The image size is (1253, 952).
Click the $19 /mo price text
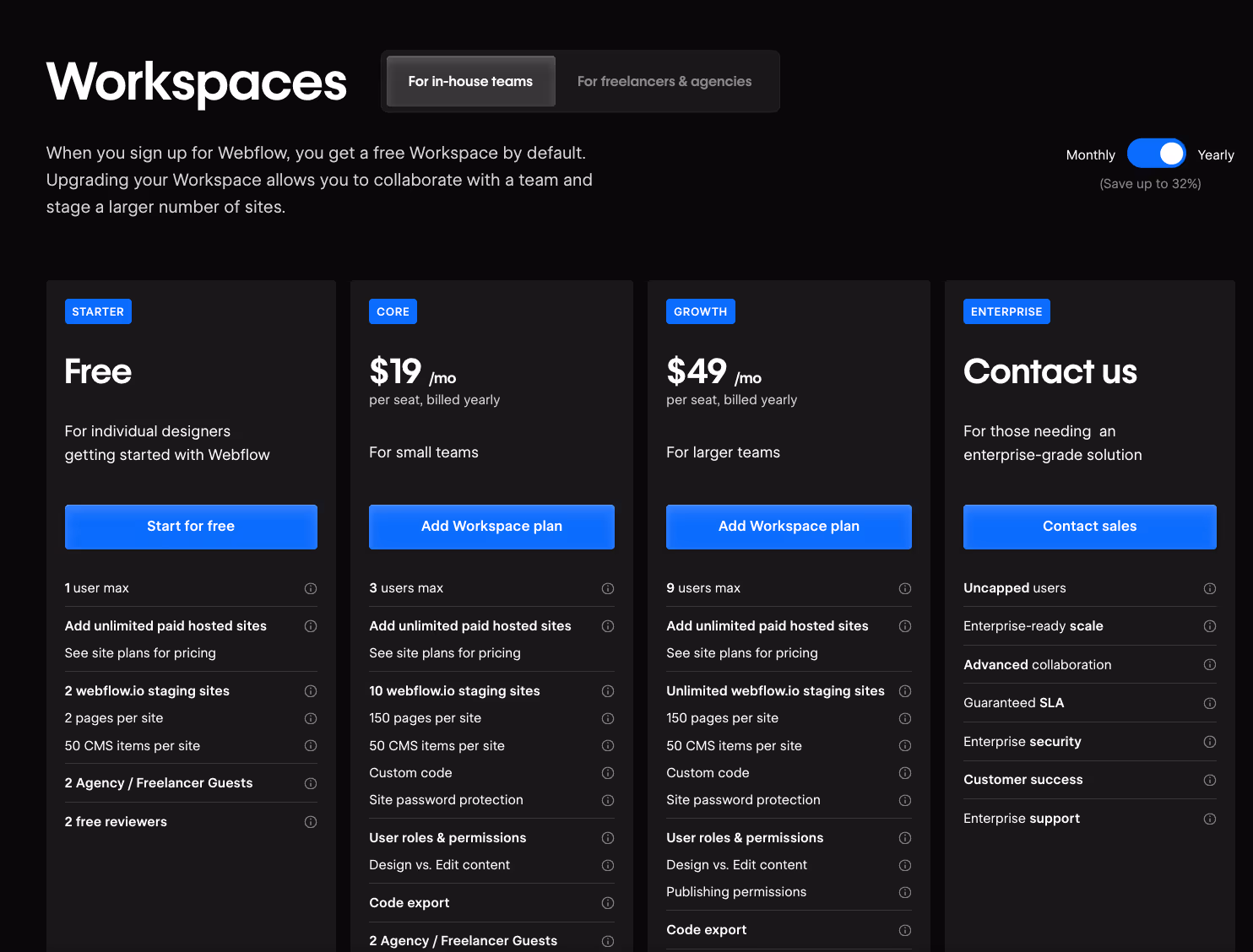click(413, 372)
